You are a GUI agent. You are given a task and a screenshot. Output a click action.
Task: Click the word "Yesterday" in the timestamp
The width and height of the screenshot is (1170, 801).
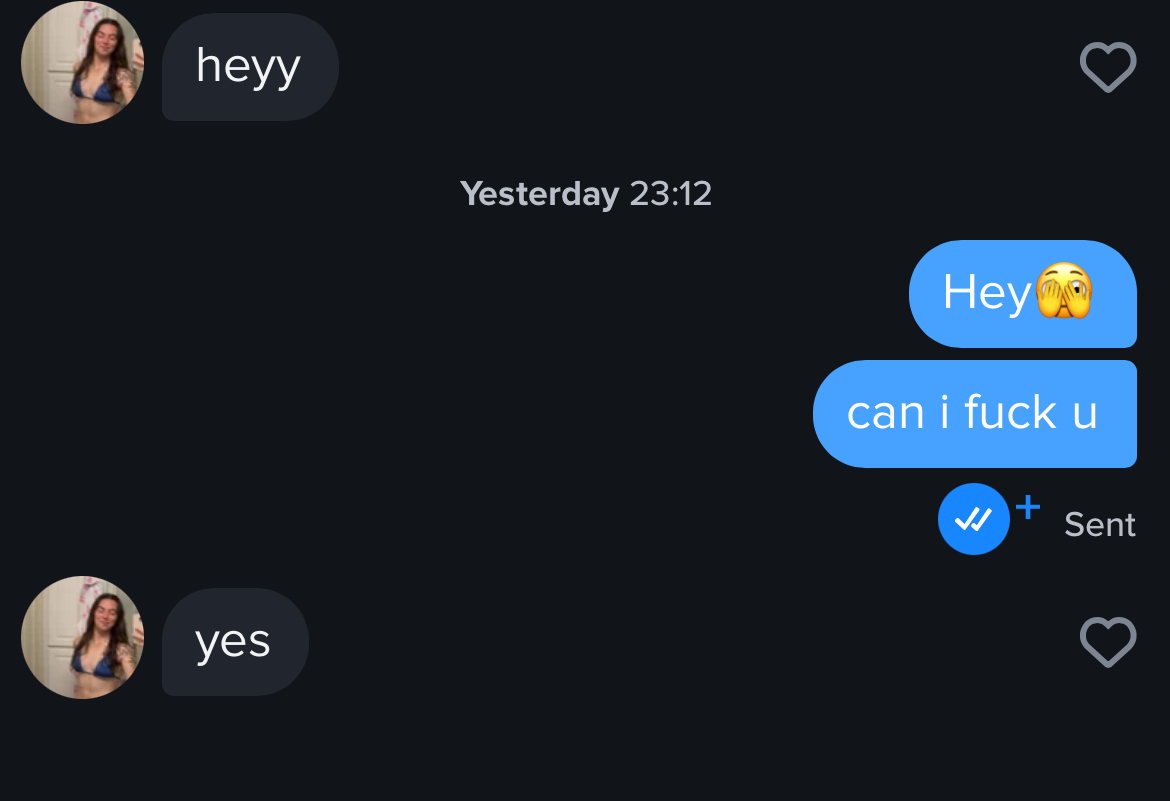(539, 195)
